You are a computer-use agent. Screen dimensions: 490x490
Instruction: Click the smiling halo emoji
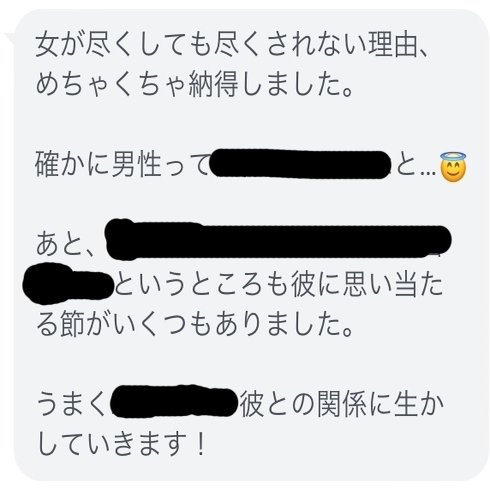point(453,167)
